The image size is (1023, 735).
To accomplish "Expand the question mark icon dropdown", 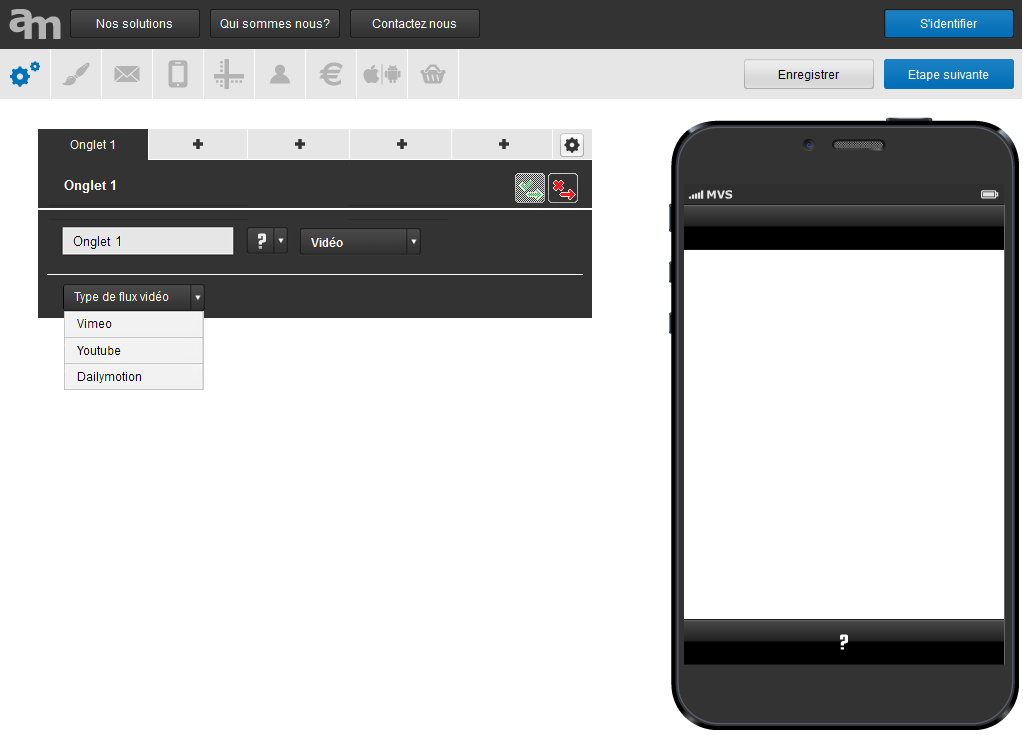I will pos(267,241).
